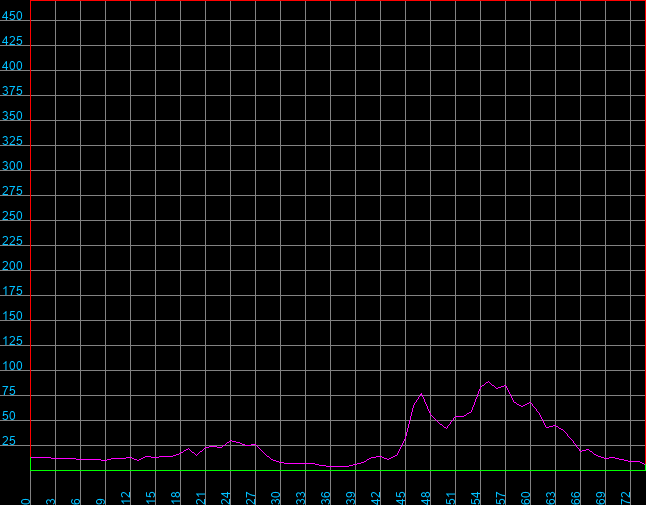Select the "60" horizontal axis label

pos(526,498)
